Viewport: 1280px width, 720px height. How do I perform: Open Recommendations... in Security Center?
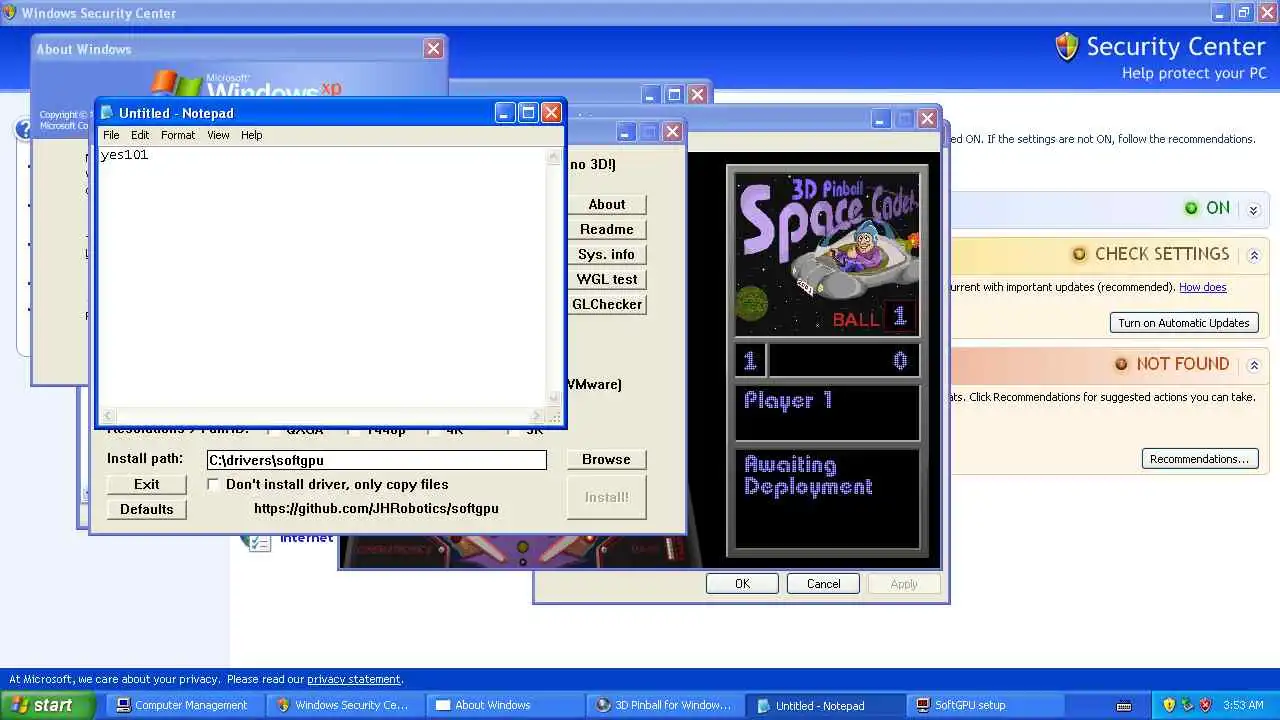click(x=1199, y=459)
